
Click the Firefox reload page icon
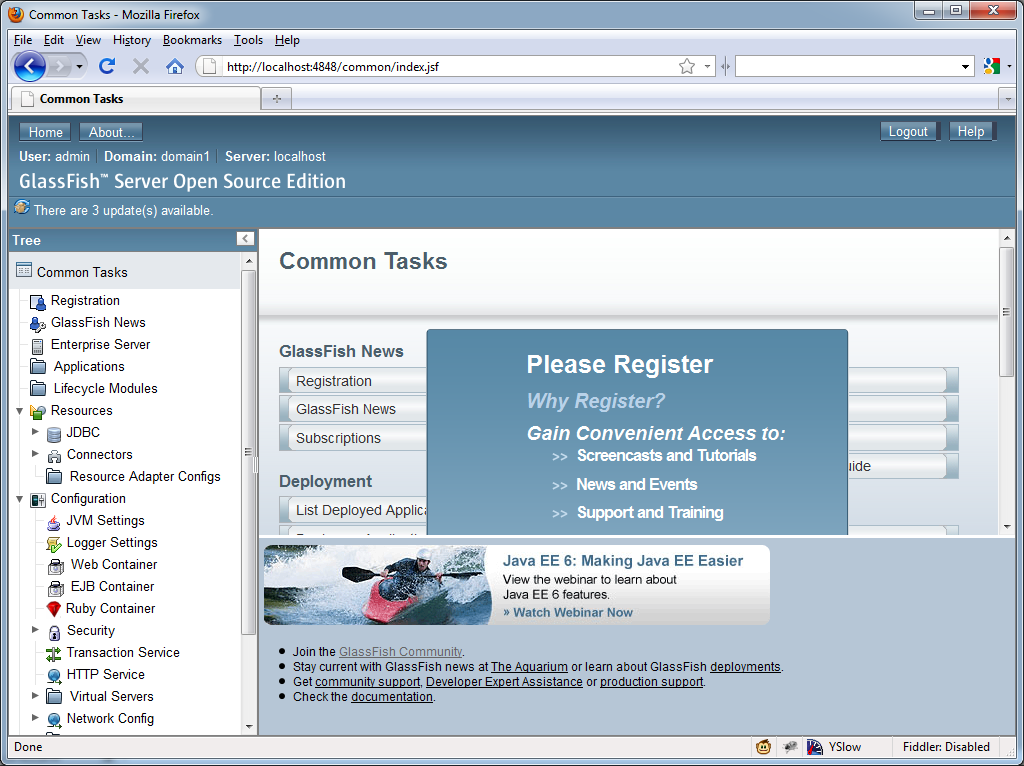coord(107,66)
